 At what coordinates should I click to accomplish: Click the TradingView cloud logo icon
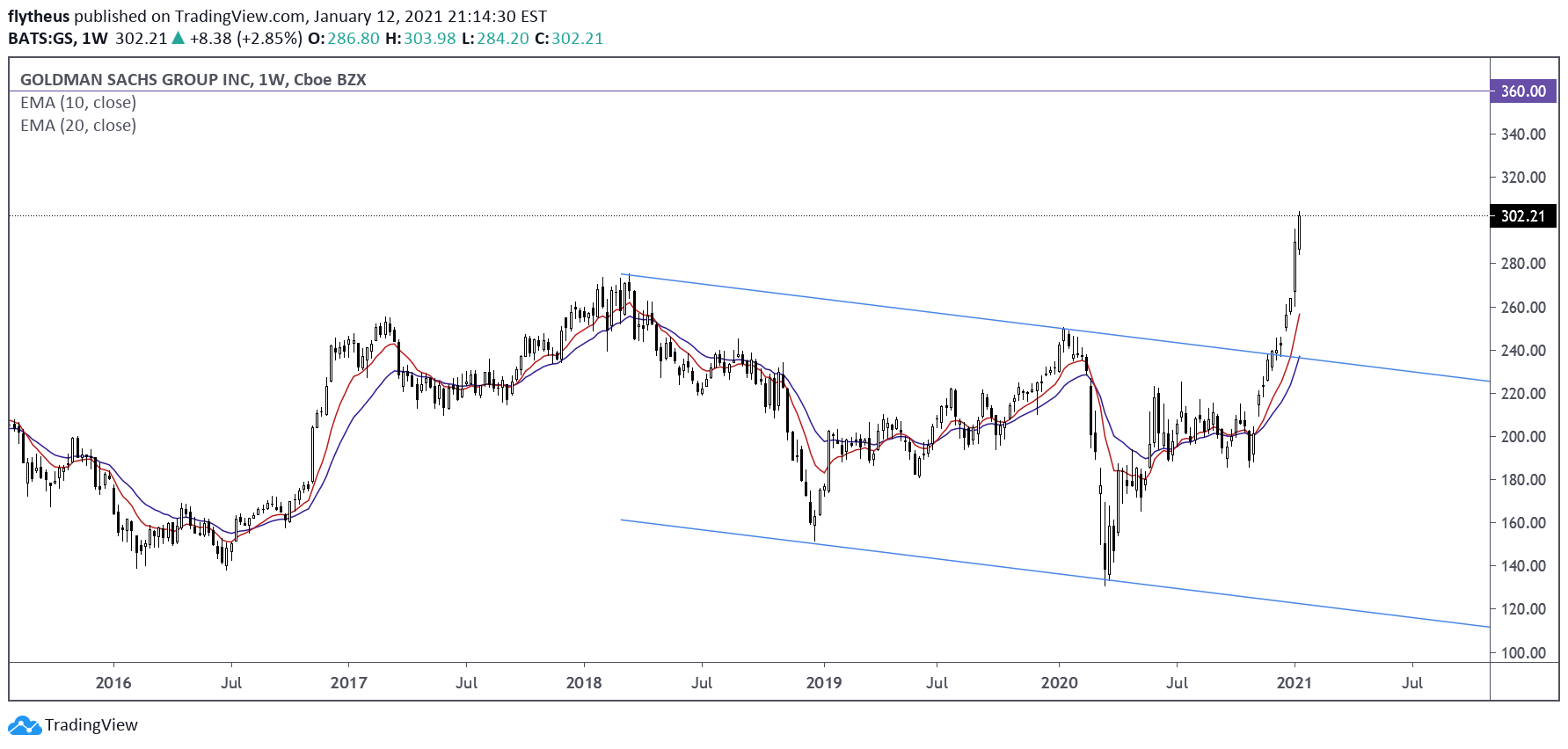coord(25,725)
